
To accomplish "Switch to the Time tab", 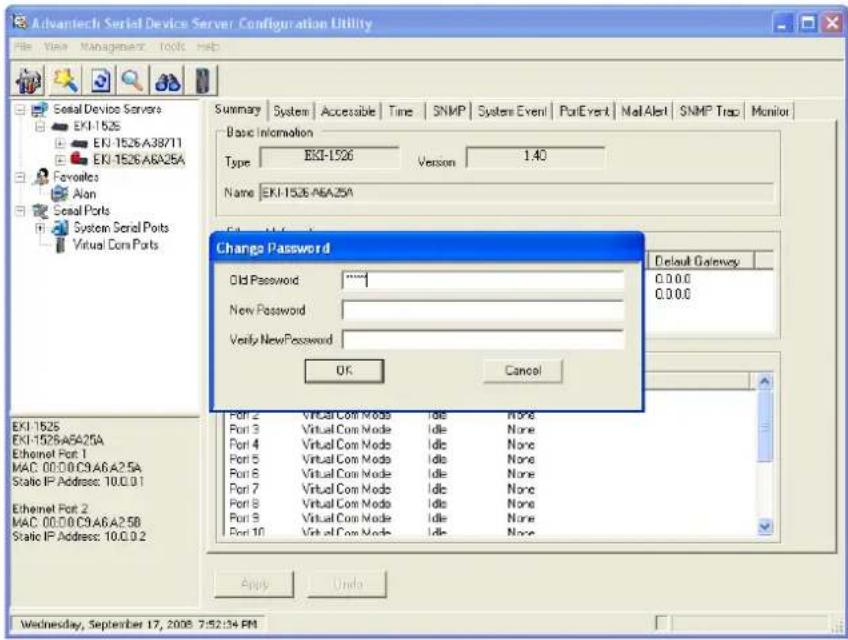I will pos(401,111).
